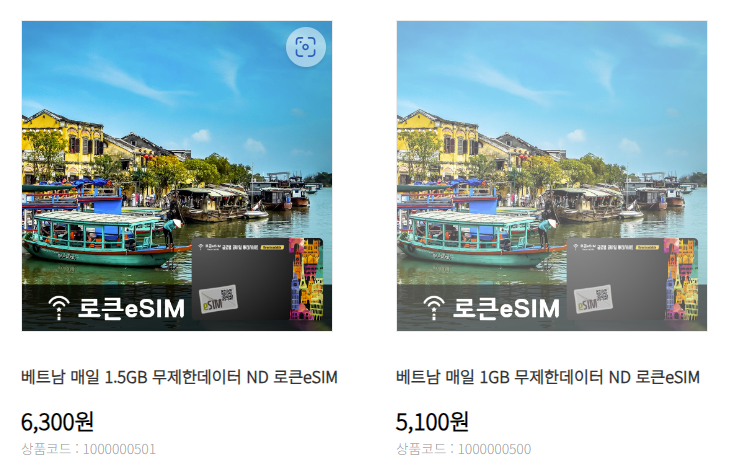Click the yellow building in the right product photo
Image resolution: width=731 pixels, height=471 pixels.
[x=436, y=145]
